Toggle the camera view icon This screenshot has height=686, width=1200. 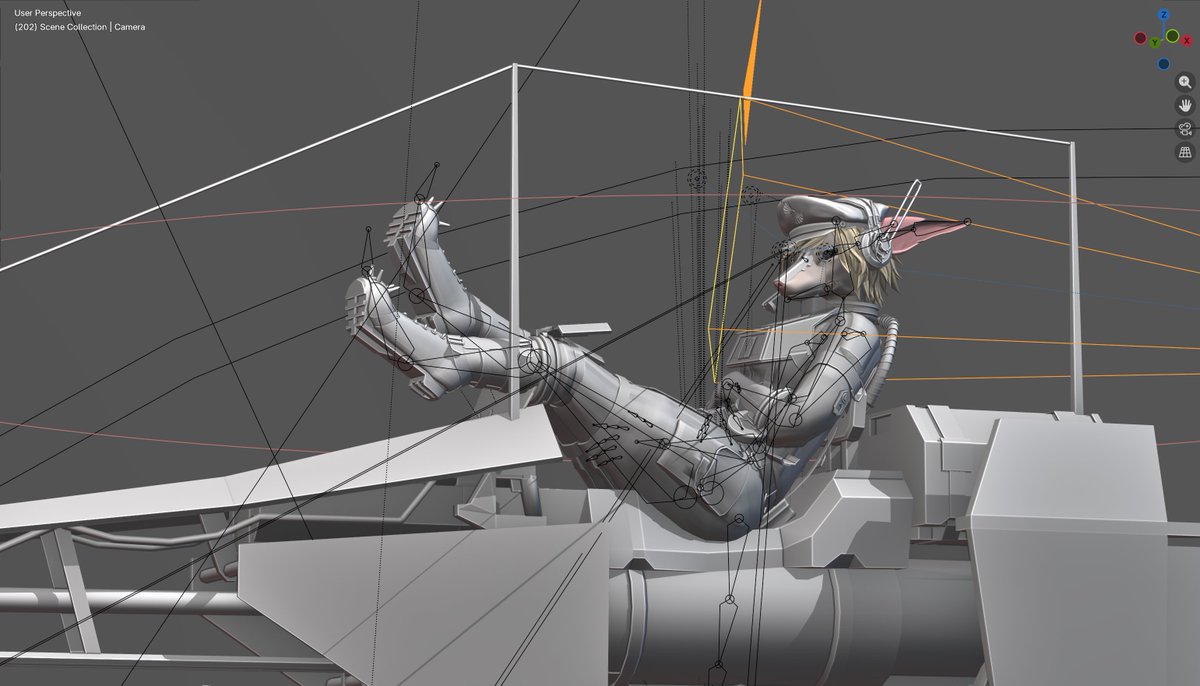1185,128
